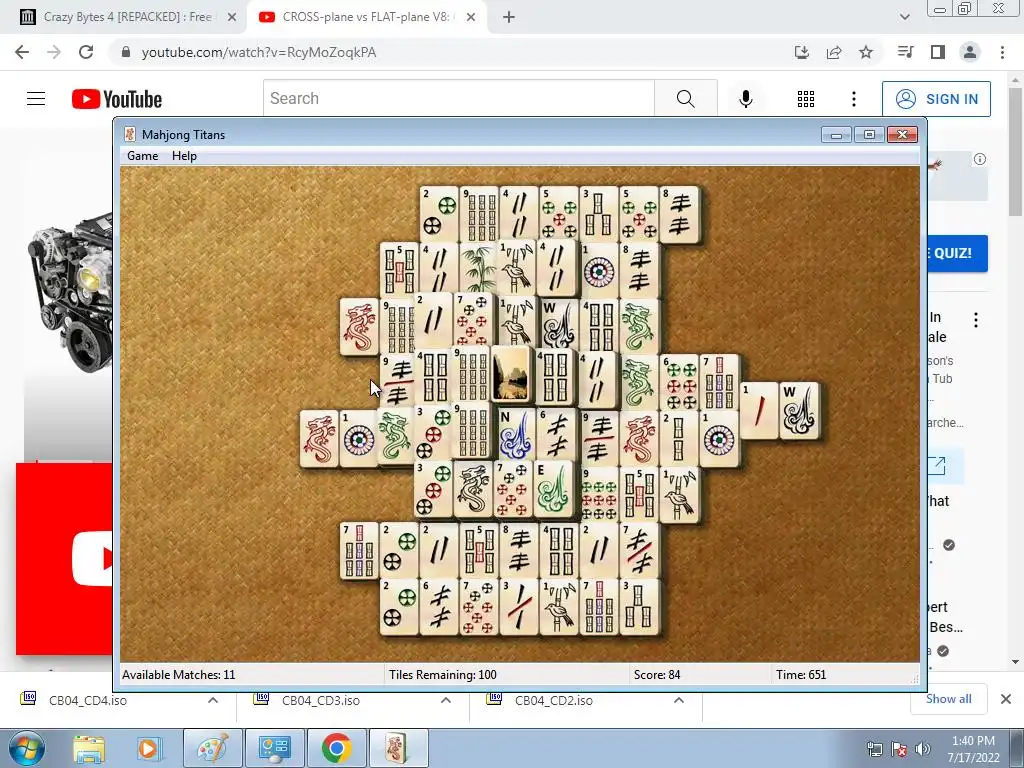This screenshot has width=1024, height=768.
Task: Click the YouTube SIGN IN button
Action: [x=936, y=99]
